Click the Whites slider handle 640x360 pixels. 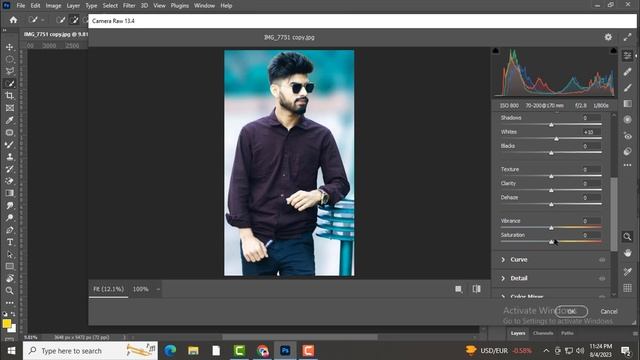(x=556, y=139)
